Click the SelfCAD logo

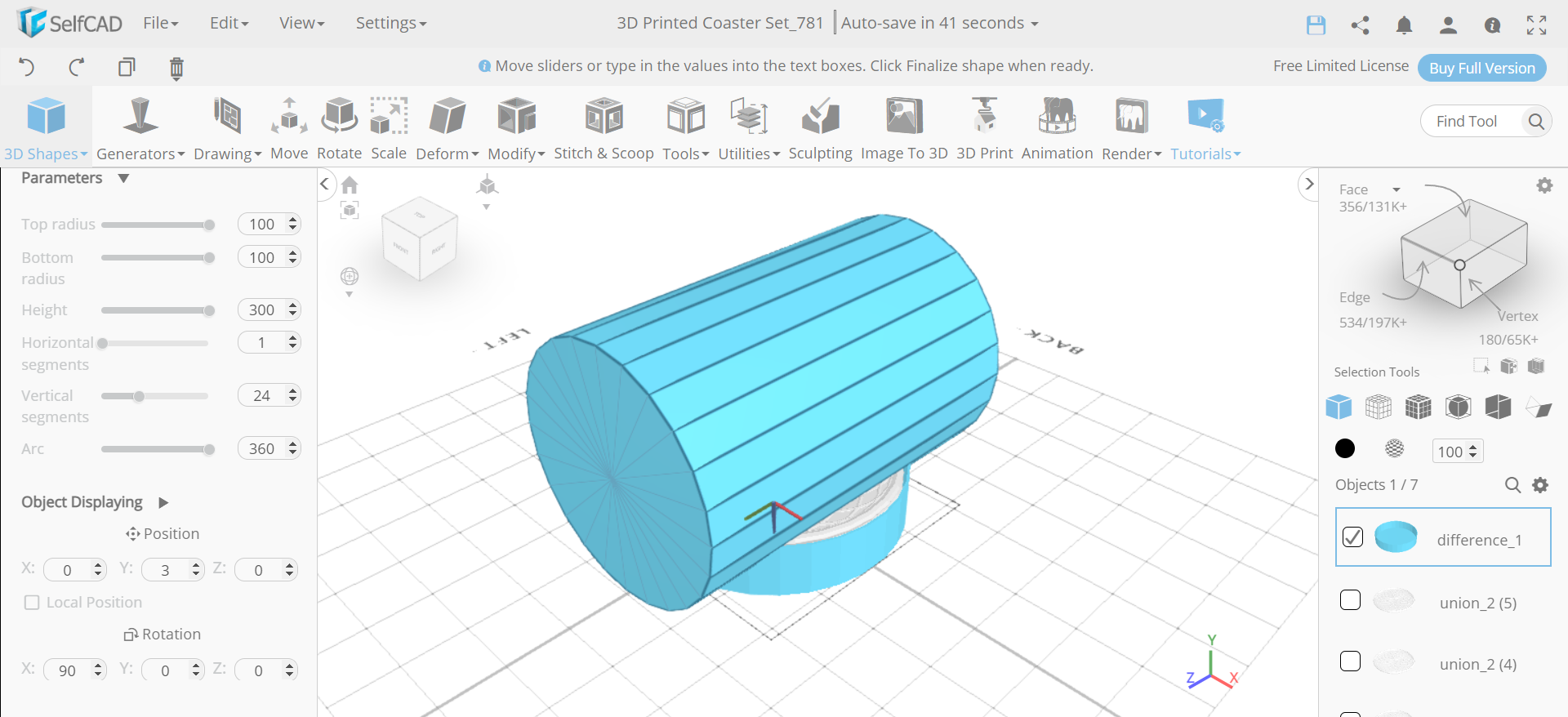pos(69,23)
